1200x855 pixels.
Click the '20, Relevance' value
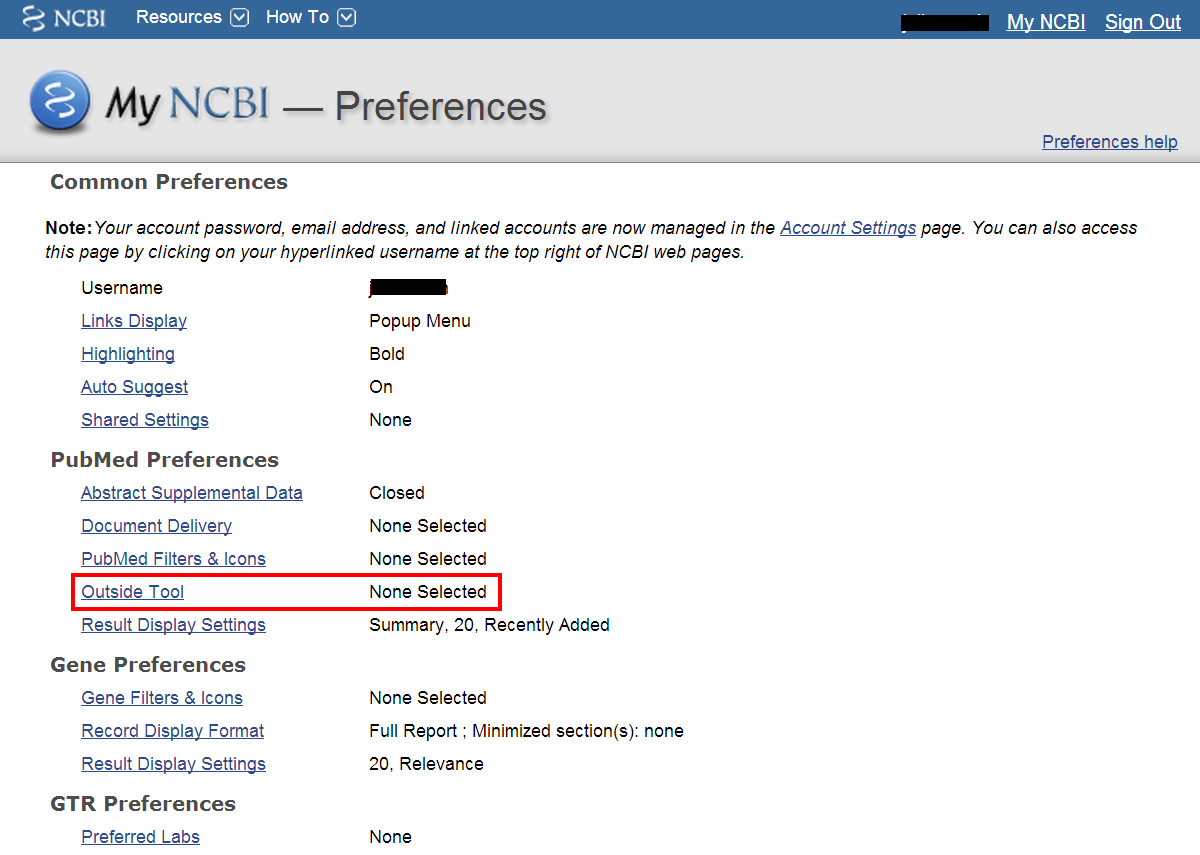pyautogui.click(x=426, y=764)
